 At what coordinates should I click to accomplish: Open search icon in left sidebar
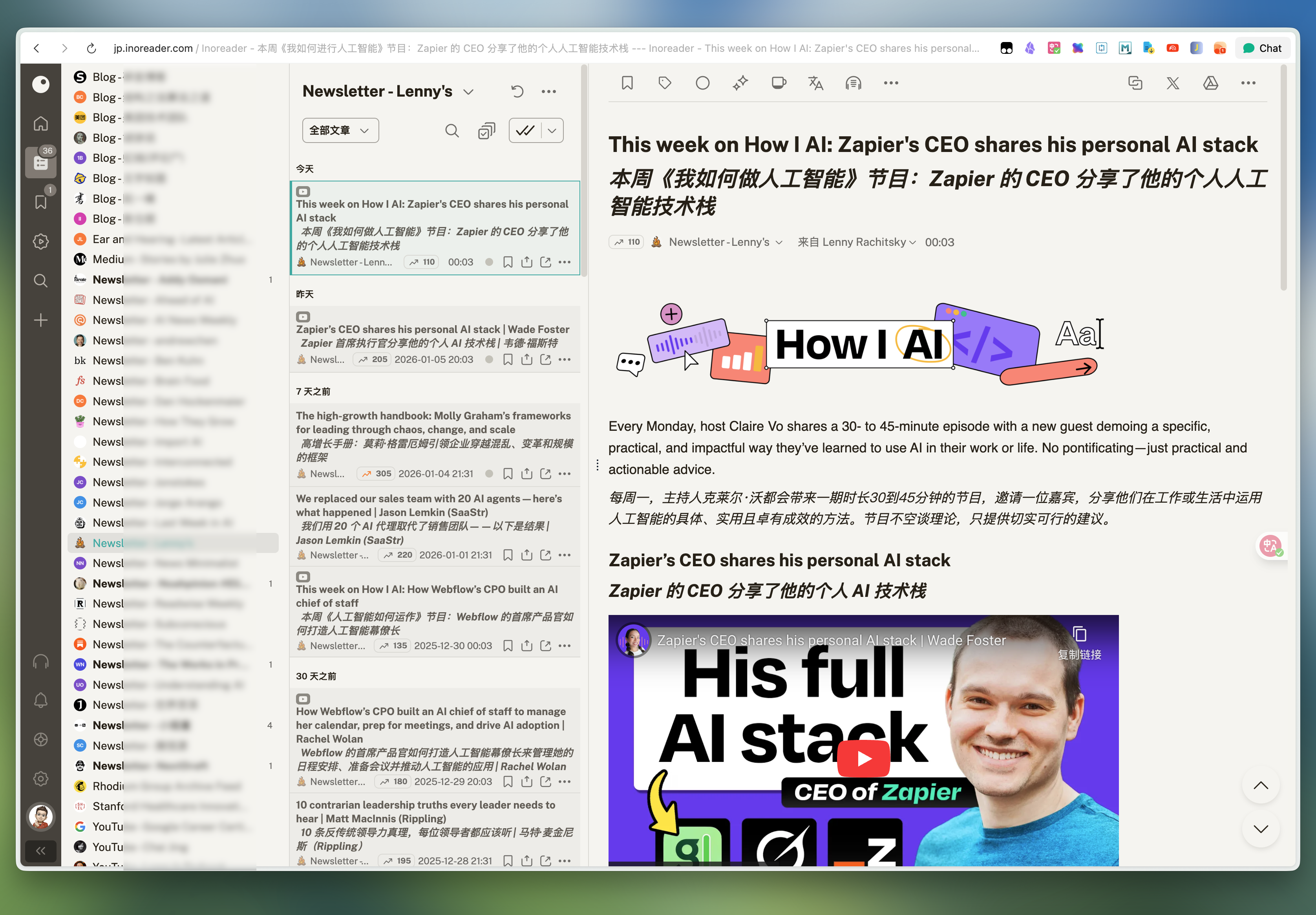[x=41, y=280]
